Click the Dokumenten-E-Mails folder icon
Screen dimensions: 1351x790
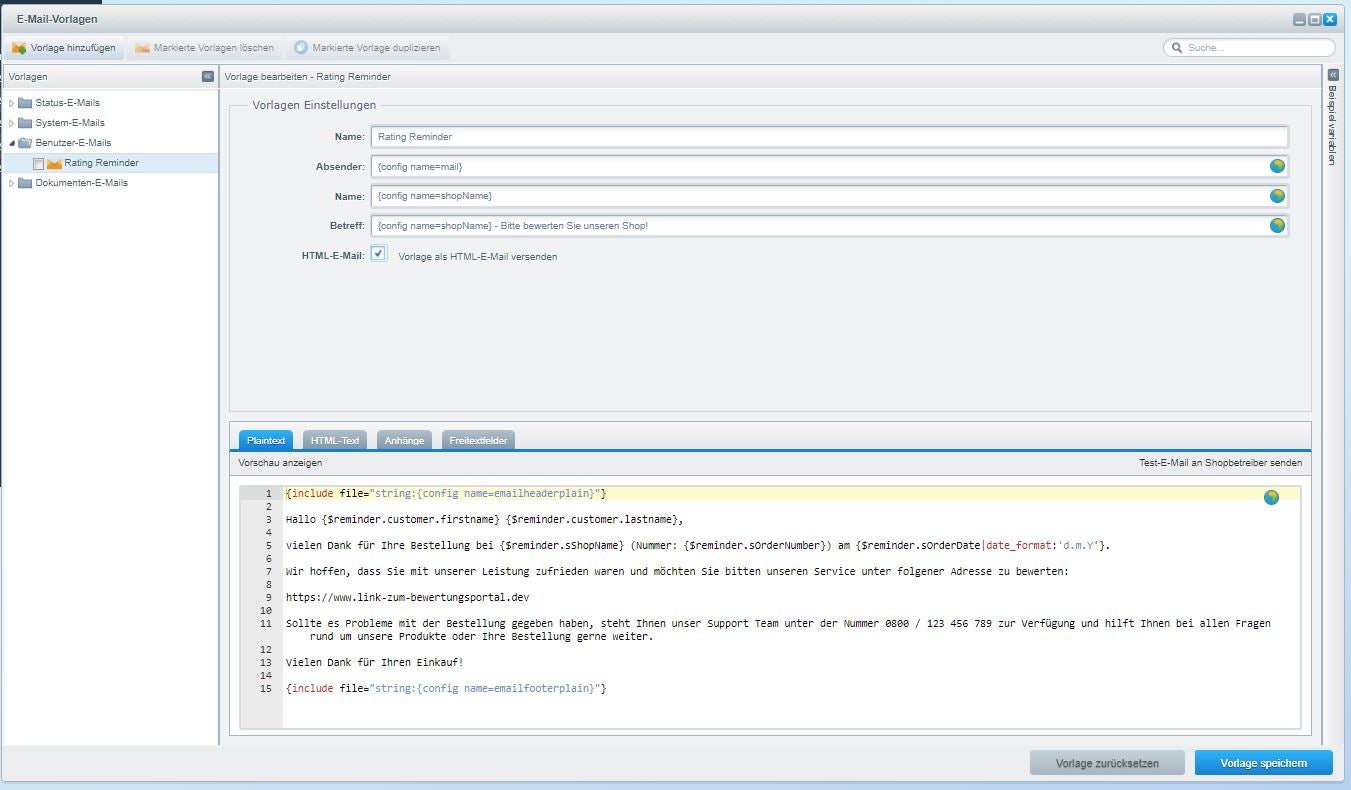(x=25, y=183)
